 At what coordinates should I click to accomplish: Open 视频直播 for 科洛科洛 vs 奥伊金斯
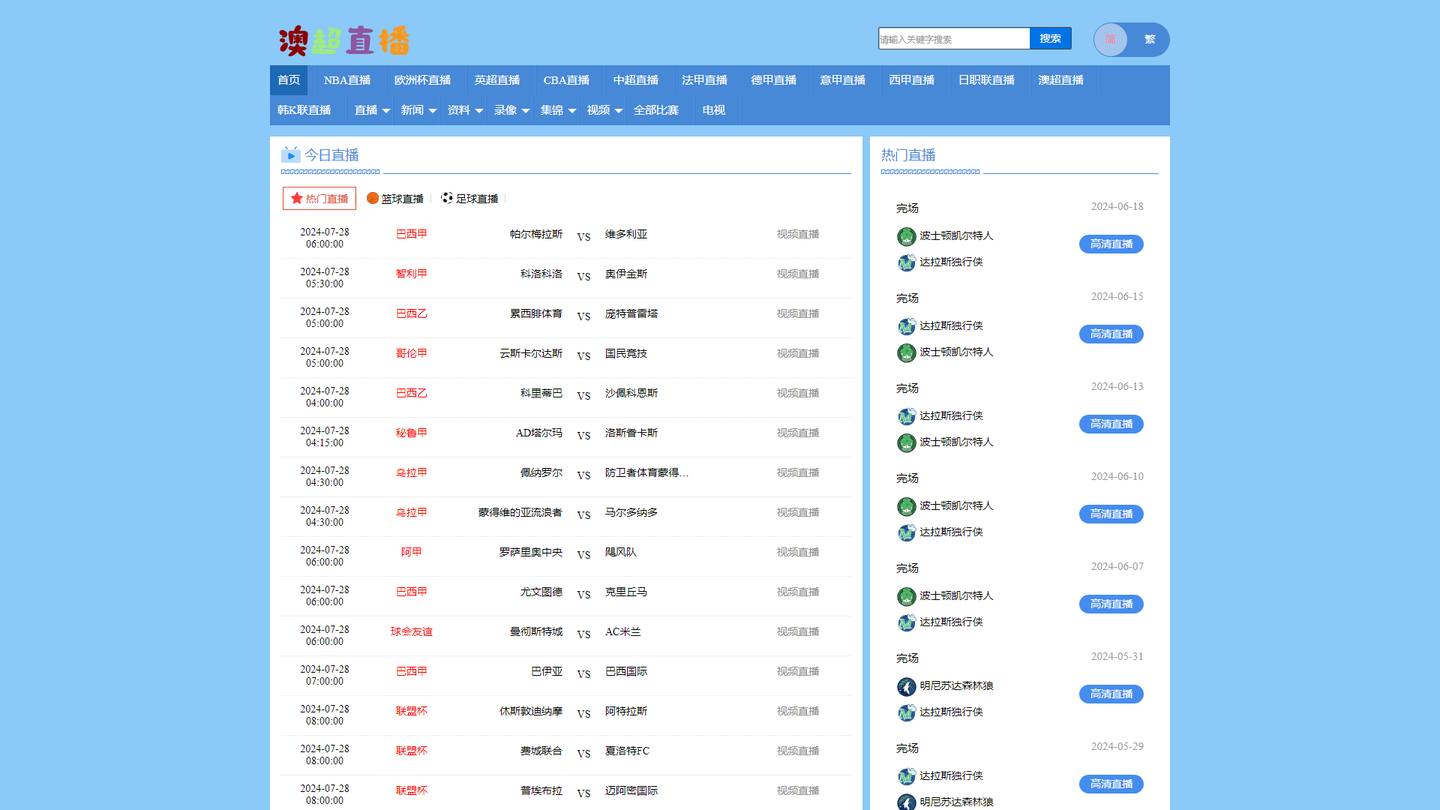[798, 274]
